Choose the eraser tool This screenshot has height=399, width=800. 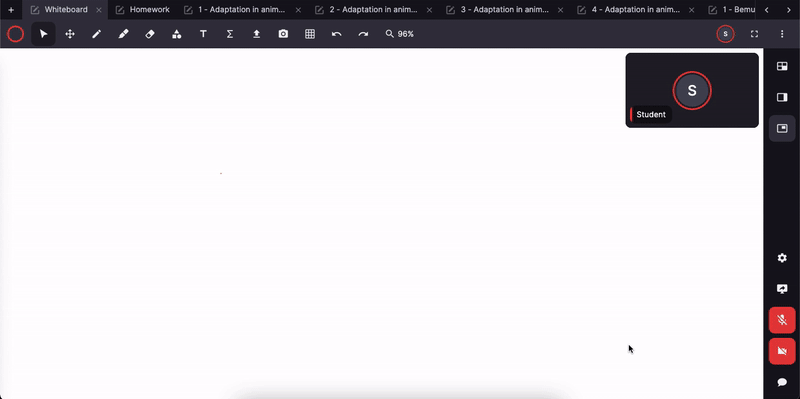(149, 34)
